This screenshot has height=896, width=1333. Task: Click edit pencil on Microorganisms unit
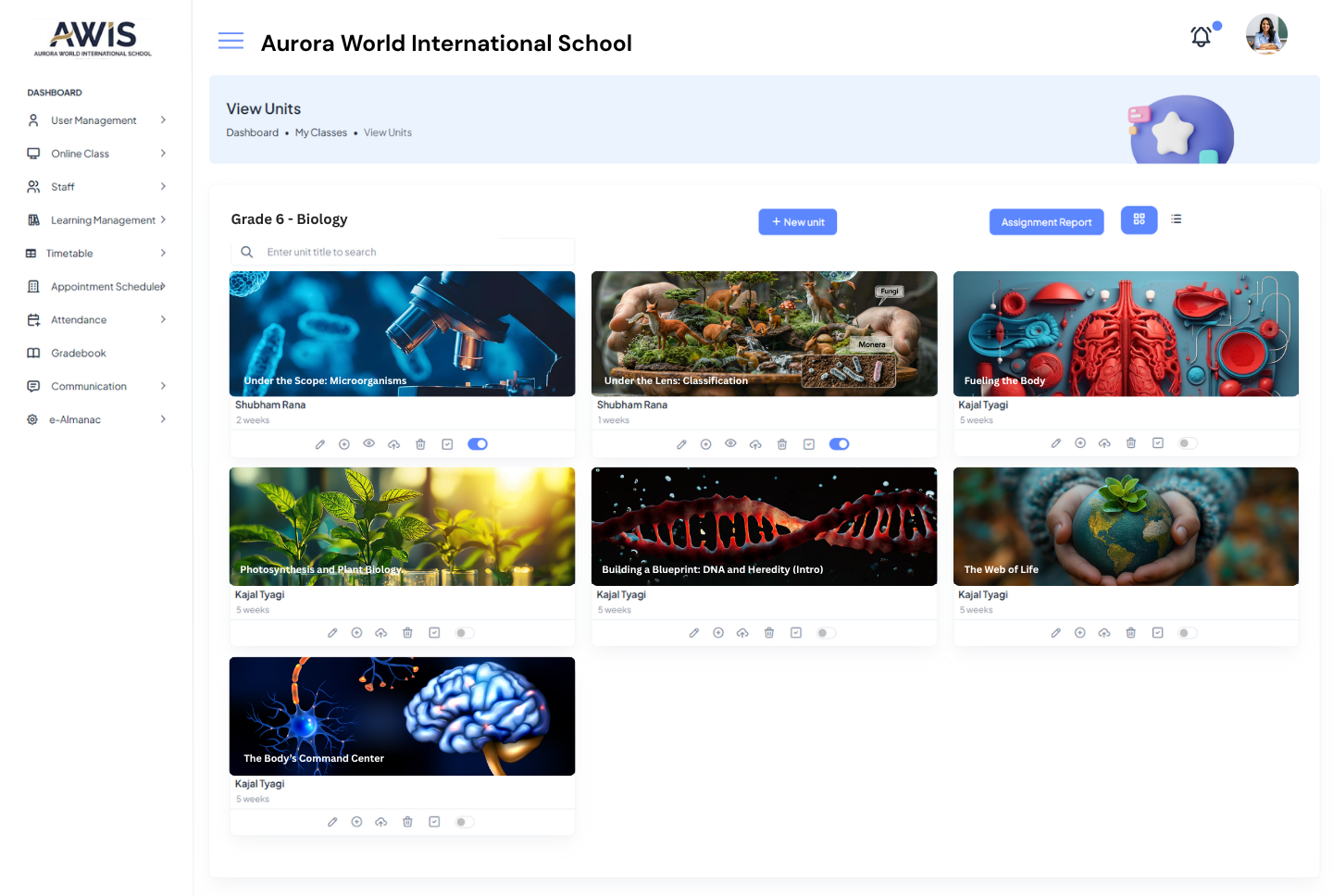point(320,444)
